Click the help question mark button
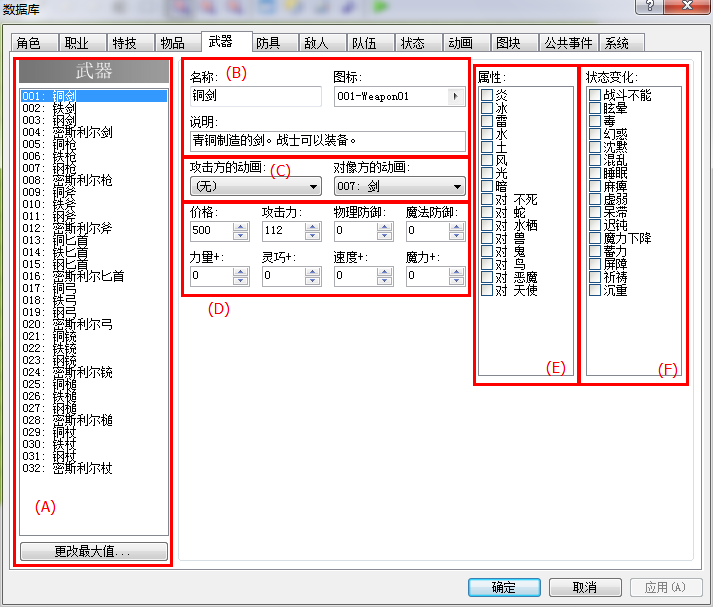 (649, 6)
